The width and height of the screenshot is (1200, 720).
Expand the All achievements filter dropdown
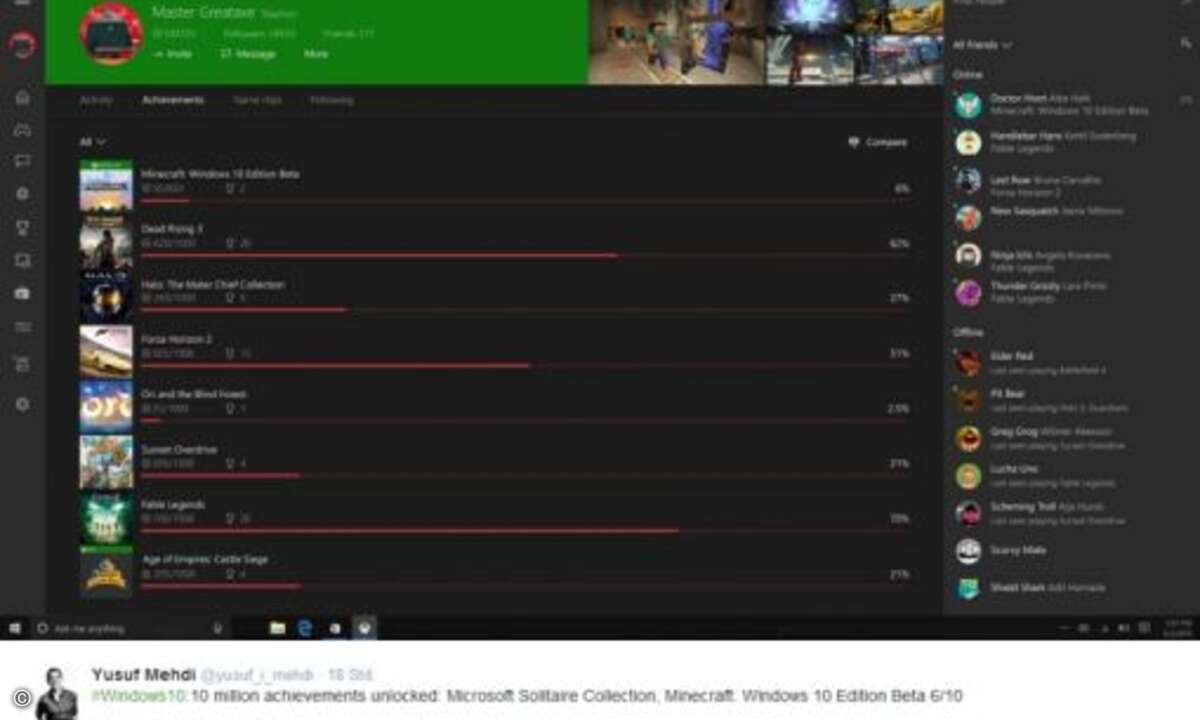(x=92, y=142)
